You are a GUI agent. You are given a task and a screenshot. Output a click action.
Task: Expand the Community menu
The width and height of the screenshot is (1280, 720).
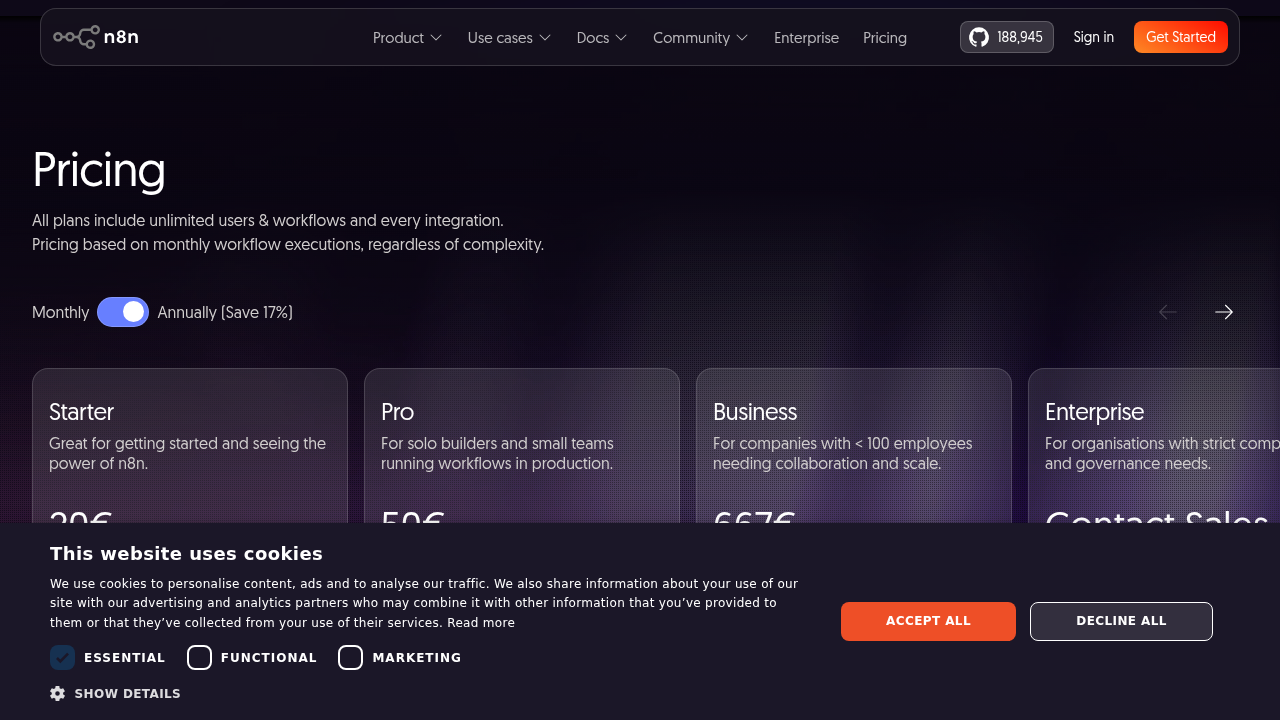700,38
